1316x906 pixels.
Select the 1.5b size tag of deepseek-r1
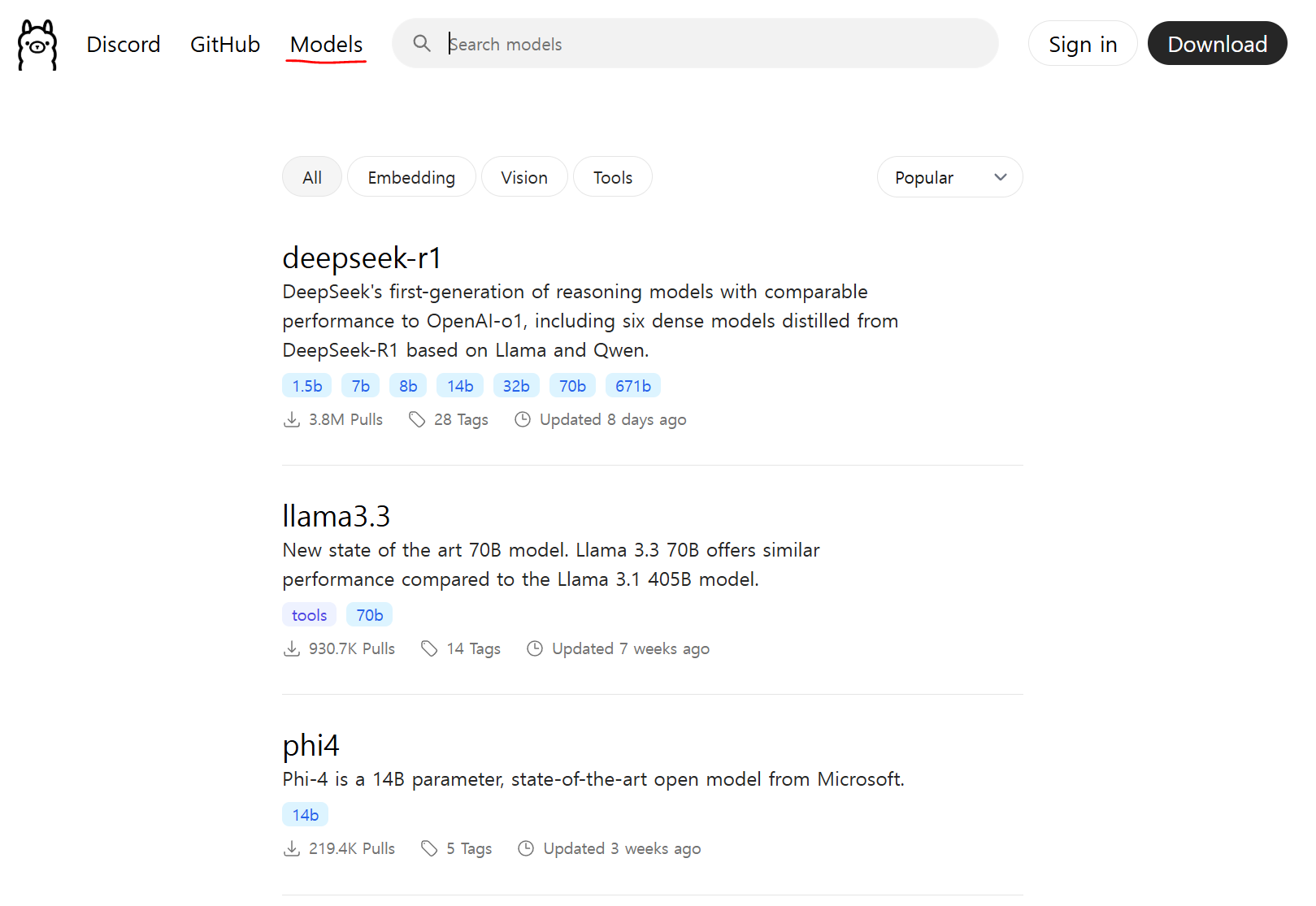pos(307,386)
